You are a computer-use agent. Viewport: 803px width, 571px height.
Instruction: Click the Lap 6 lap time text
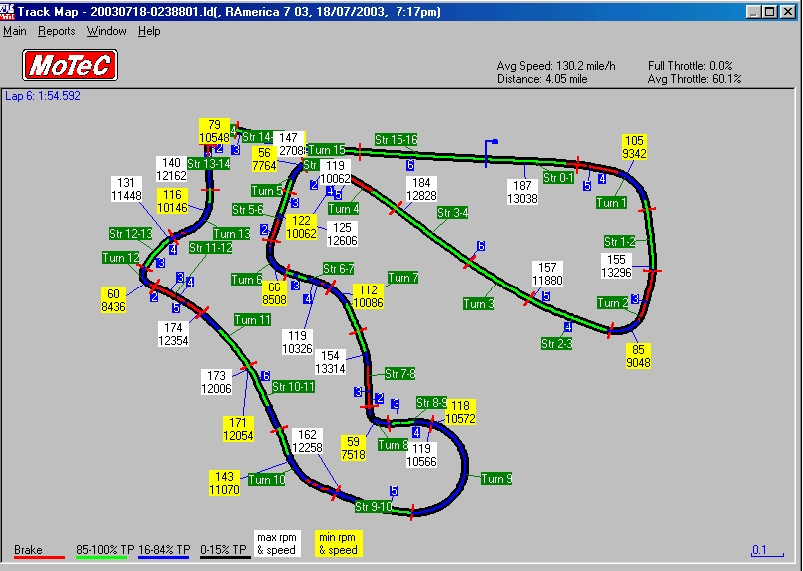tap(43, 96)
